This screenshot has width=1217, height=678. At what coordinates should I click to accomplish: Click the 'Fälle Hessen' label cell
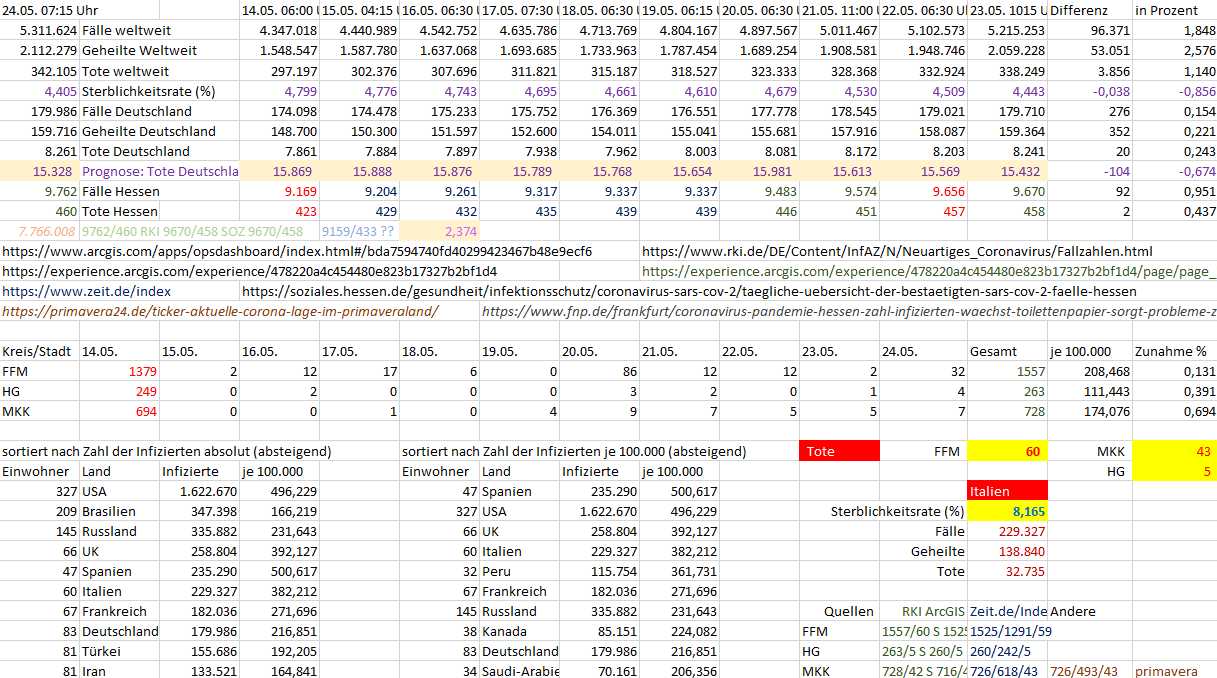(122, 191)
